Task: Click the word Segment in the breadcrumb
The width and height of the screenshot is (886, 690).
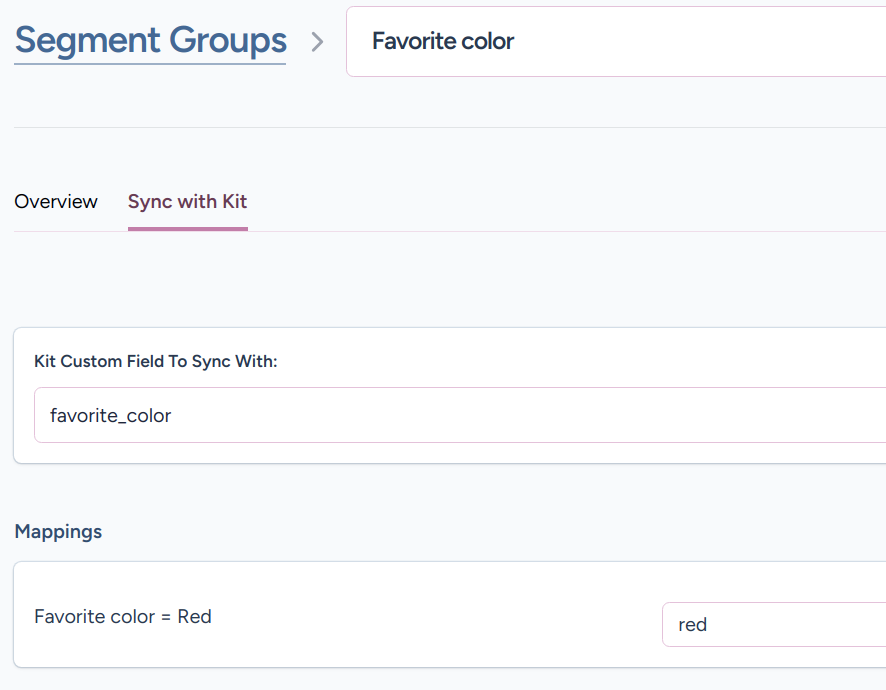Action: pyautogui.click(x=87, y=41)
